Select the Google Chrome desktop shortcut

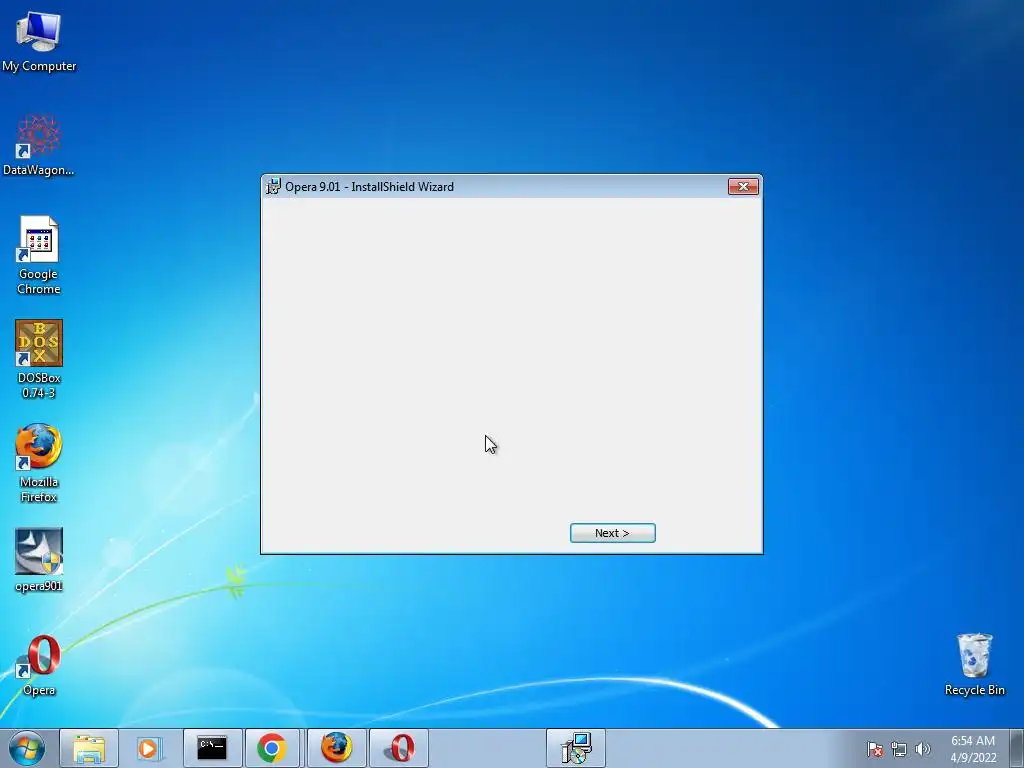[39, 255]
